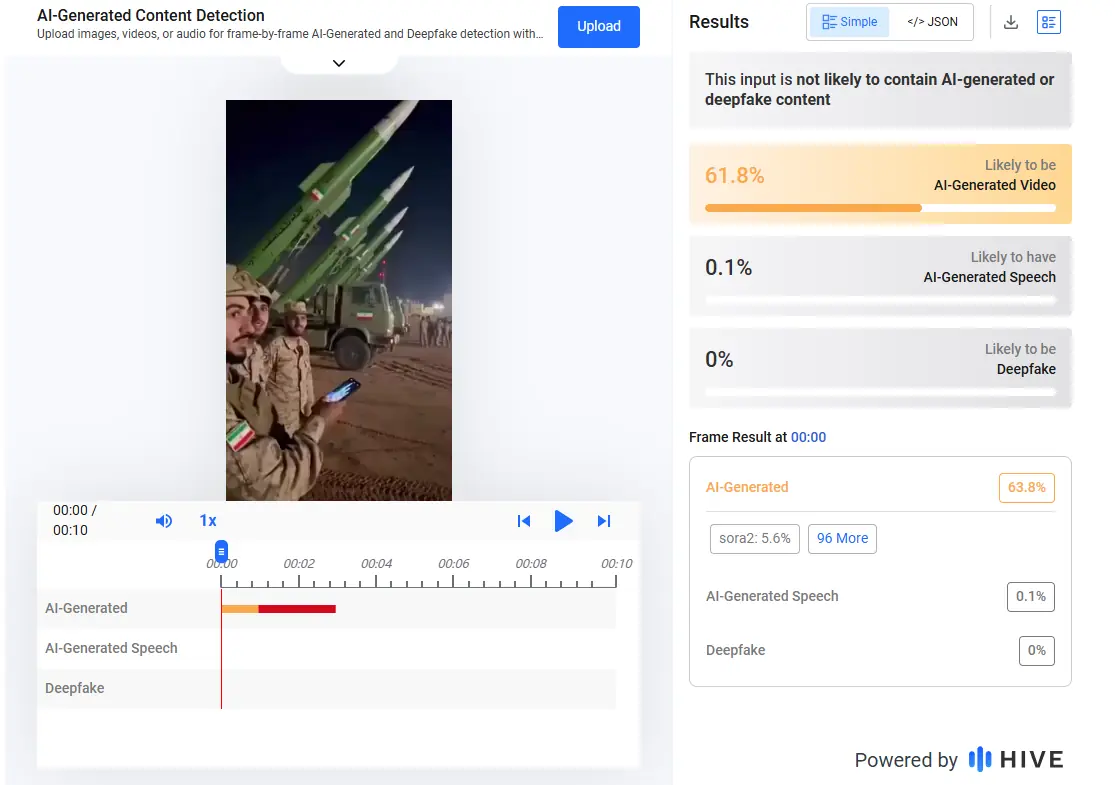Toggle the detailed list view icon

(1048, 22)
